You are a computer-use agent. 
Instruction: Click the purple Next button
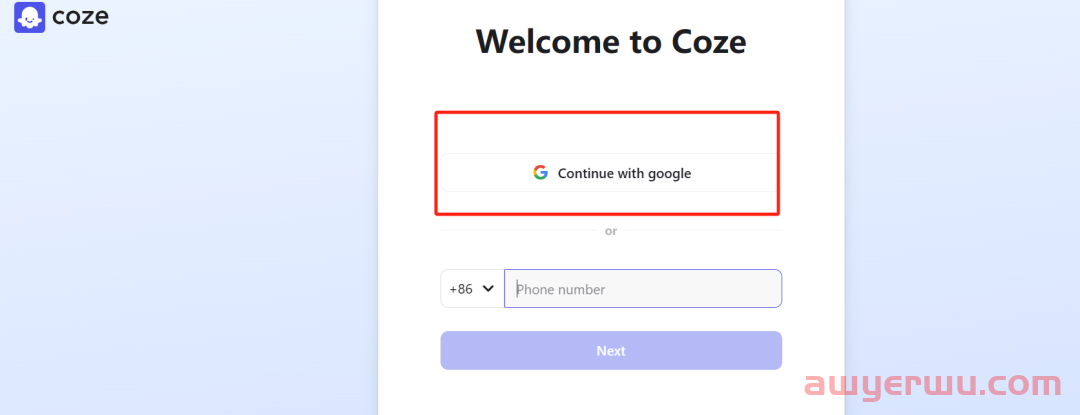coord(611,350)
